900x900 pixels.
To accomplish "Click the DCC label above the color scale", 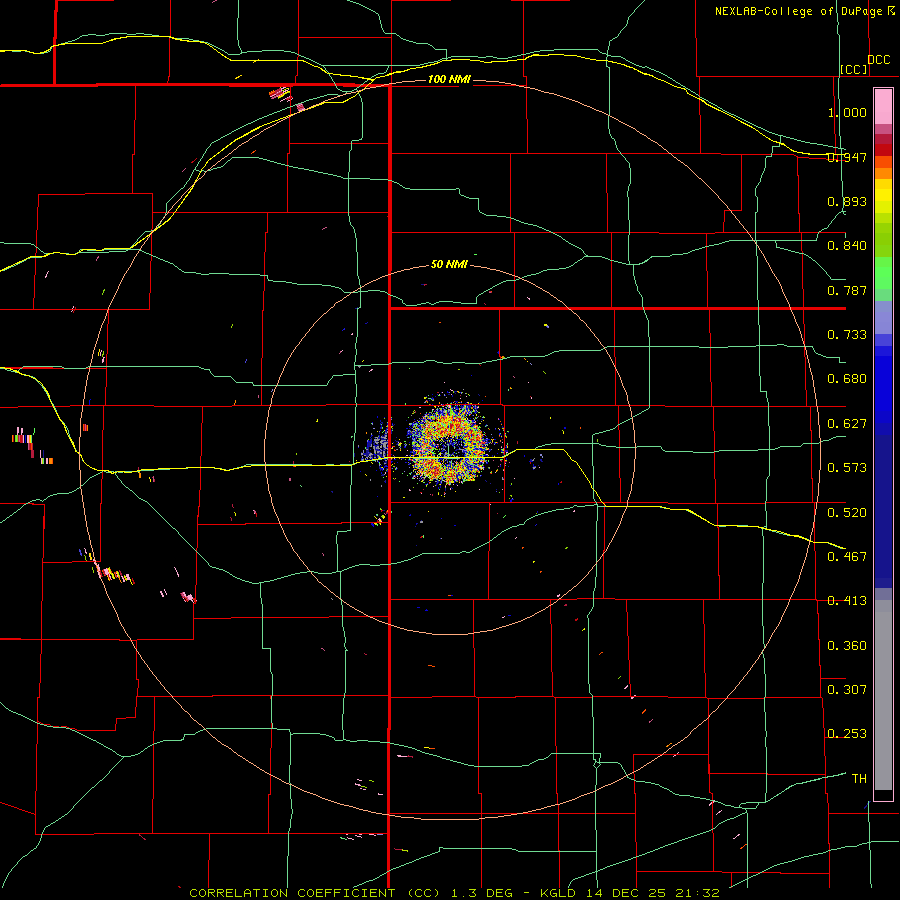I will coord(878,60).
